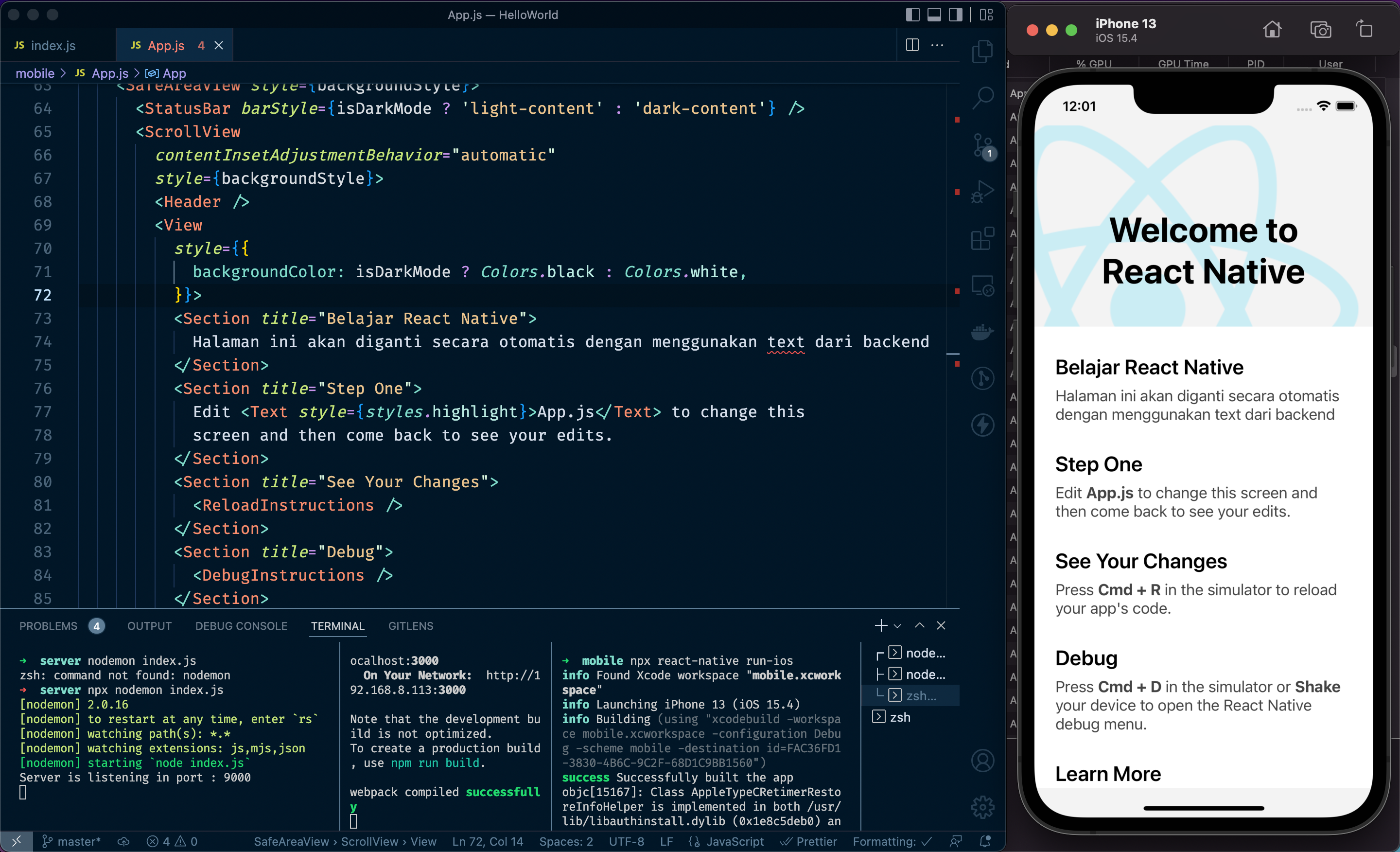Take a simulator screenshot with camera icon
Screen dimensions: 1400x852
(1320, 30)
